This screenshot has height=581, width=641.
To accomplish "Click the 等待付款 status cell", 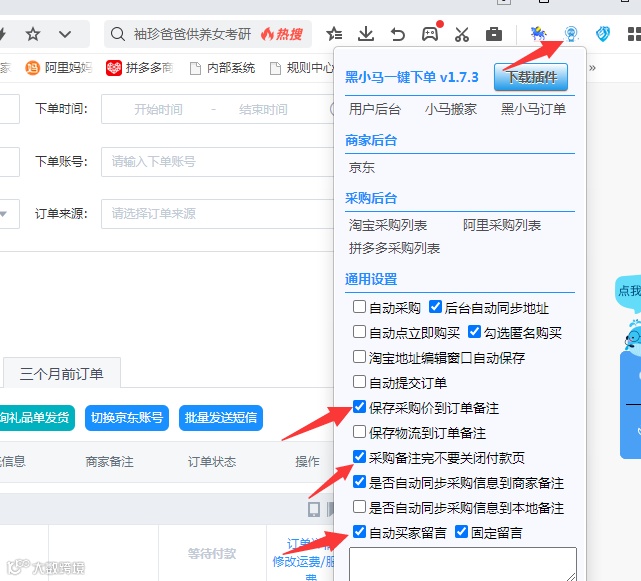I will [212, 553].
